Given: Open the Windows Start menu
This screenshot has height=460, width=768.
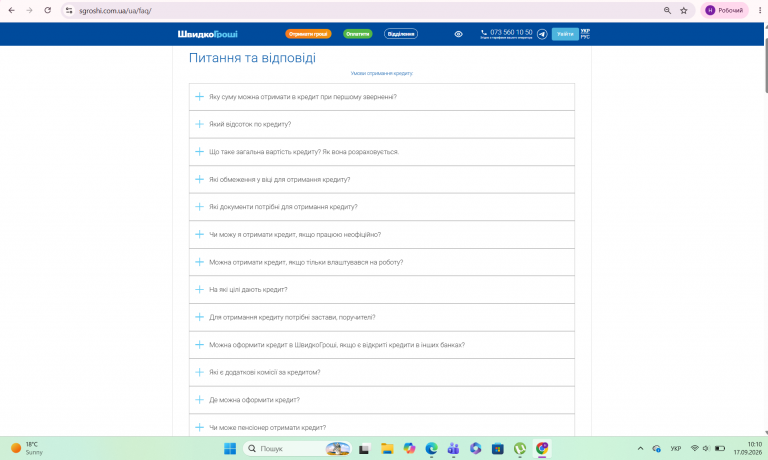Looking at the screenshot, I should (x=230, y=448).
